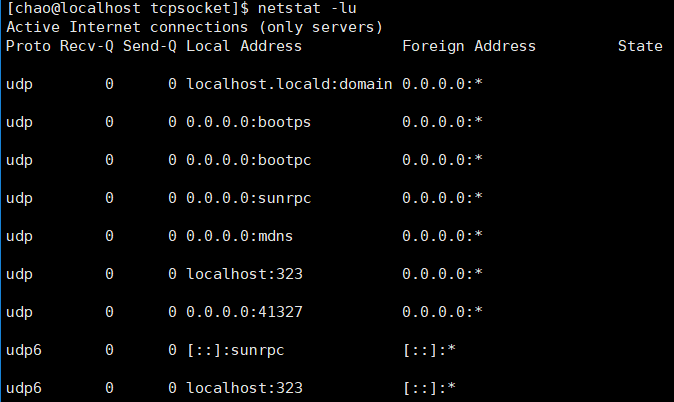Screen dimensions: 674x402
Task: Select '0.0.0.0:sunrpc' local address
Action: pyautogui.click(x=248, y=198)
